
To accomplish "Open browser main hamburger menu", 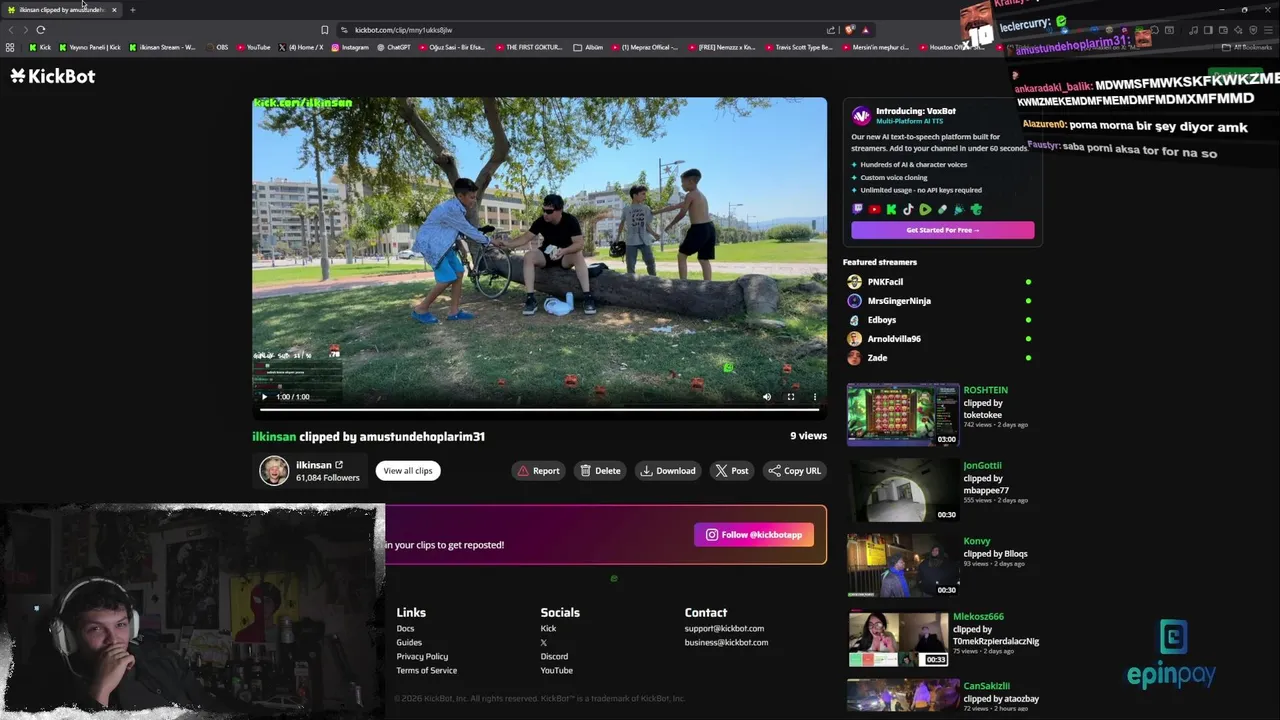I will (1269, 30).
